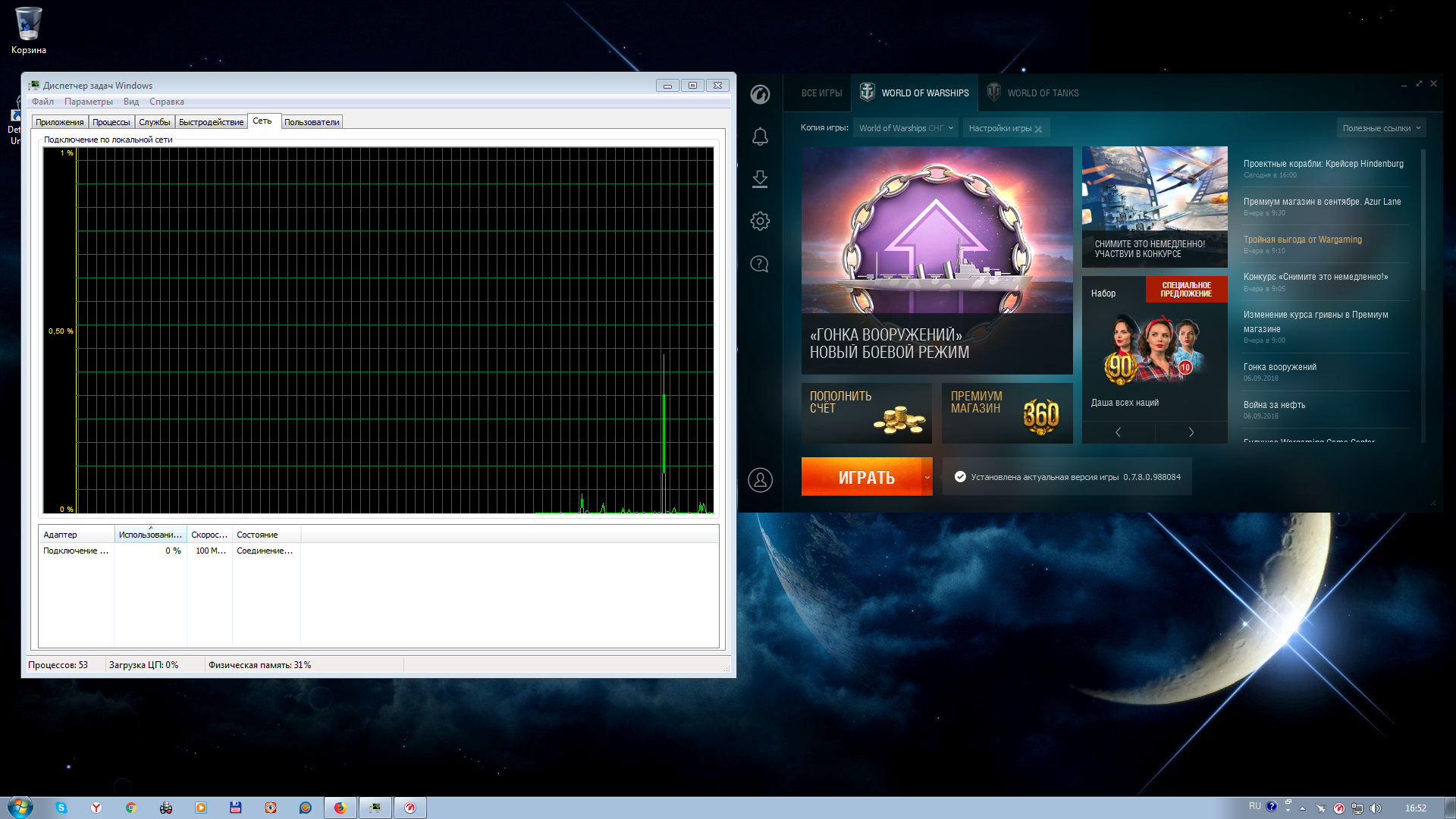Switch to ВСЕ ИГРЫ tab in Game Center
Image resolution: width=1456 pixels, height=819 pixels.
point(822,93)
